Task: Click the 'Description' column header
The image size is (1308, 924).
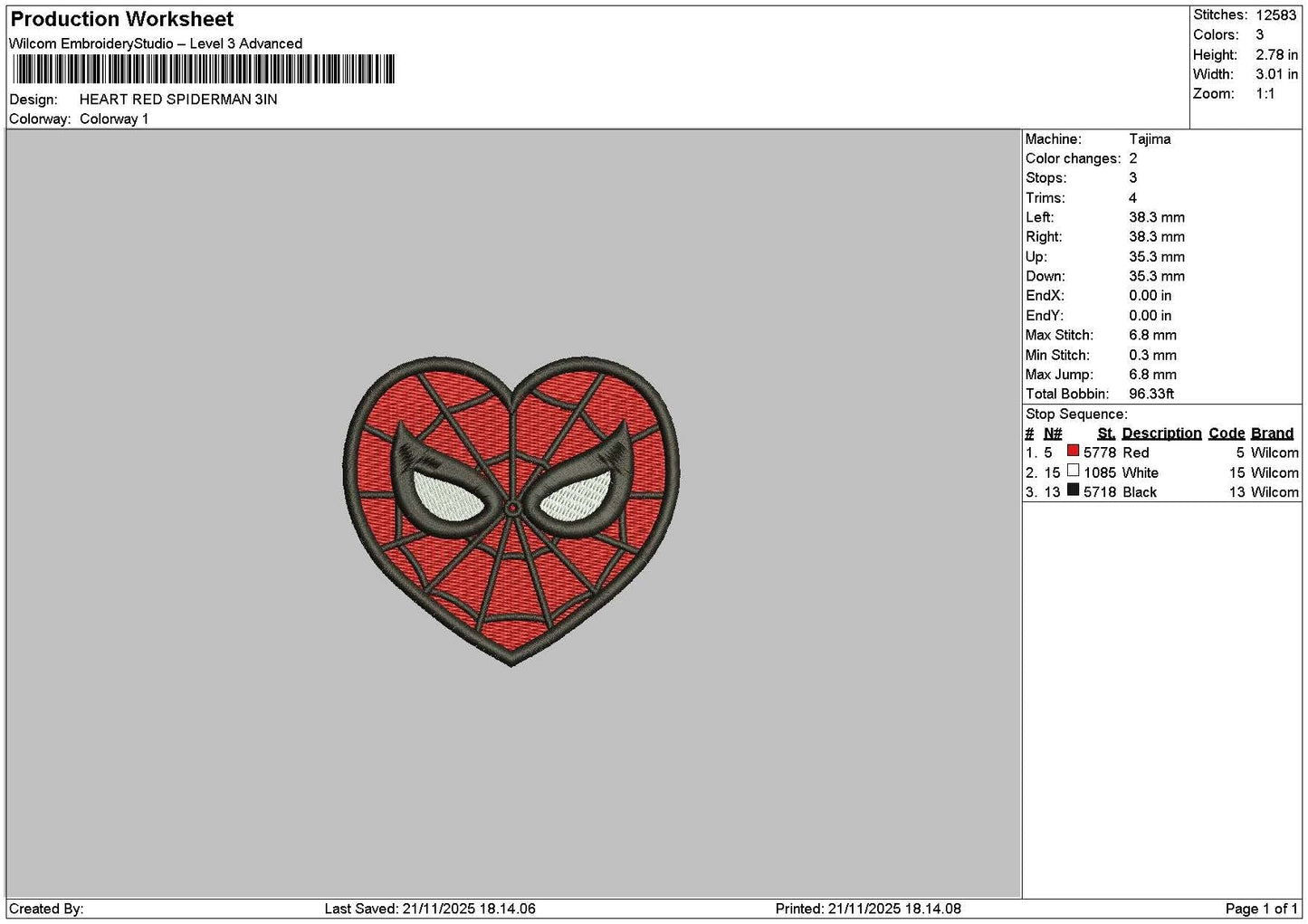Action: (x=1161, y=433)
